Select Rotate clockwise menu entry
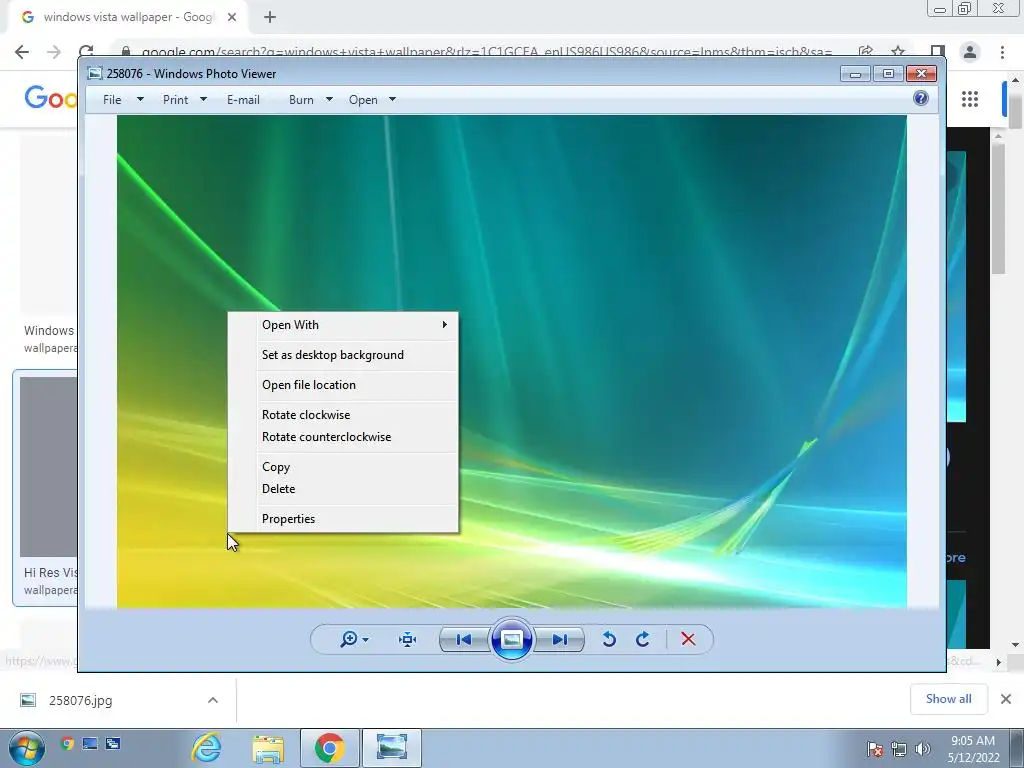Viewport: 1024px width, 768px height. 343,415
